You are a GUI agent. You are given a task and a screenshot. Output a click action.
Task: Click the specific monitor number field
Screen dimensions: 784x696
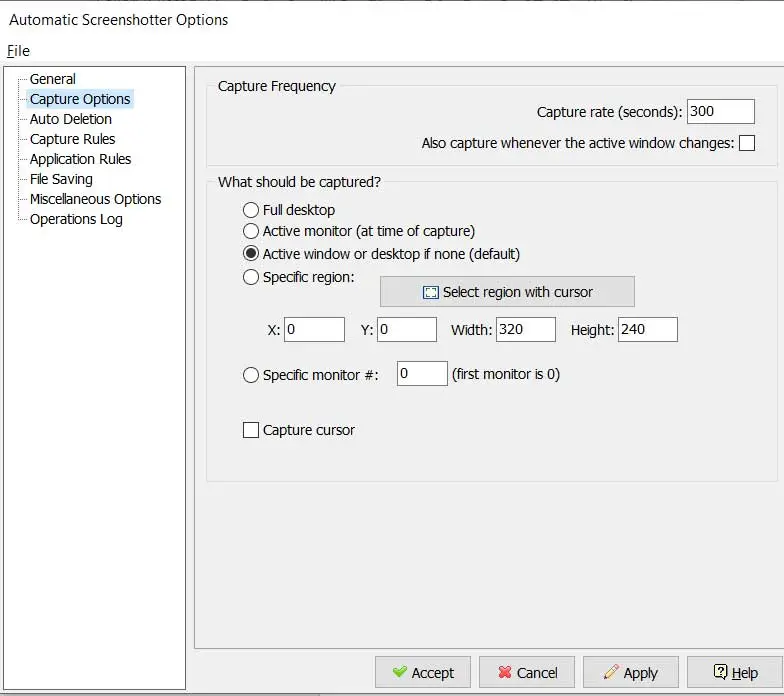(x=422, y=374)
